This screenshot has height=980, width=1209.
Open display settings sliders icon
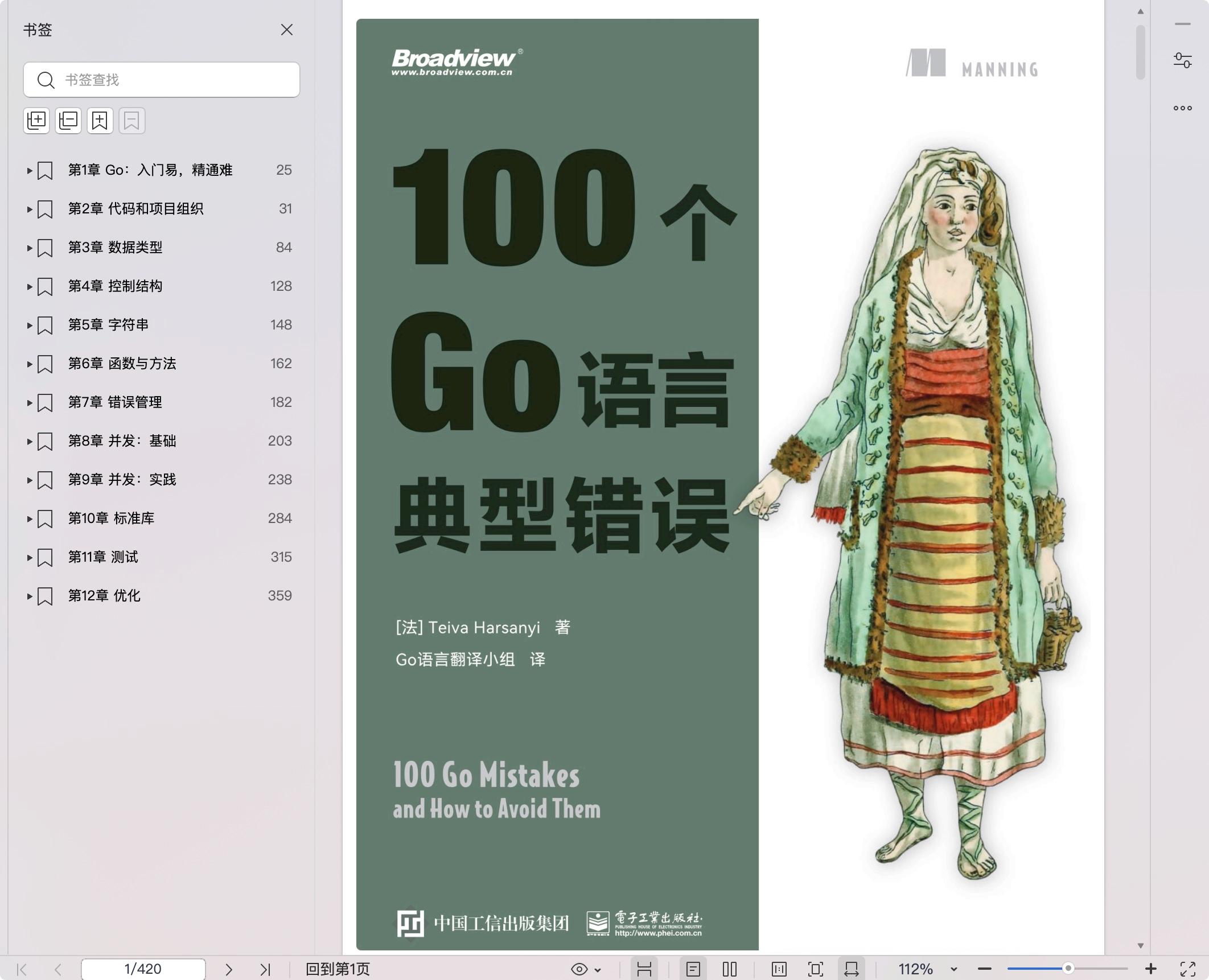[1182, 60]
